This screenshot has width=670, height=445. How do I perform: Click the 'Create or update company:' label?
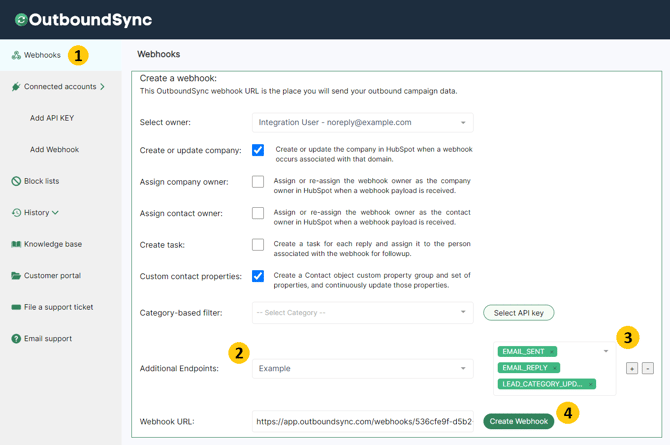pos(191,150)
